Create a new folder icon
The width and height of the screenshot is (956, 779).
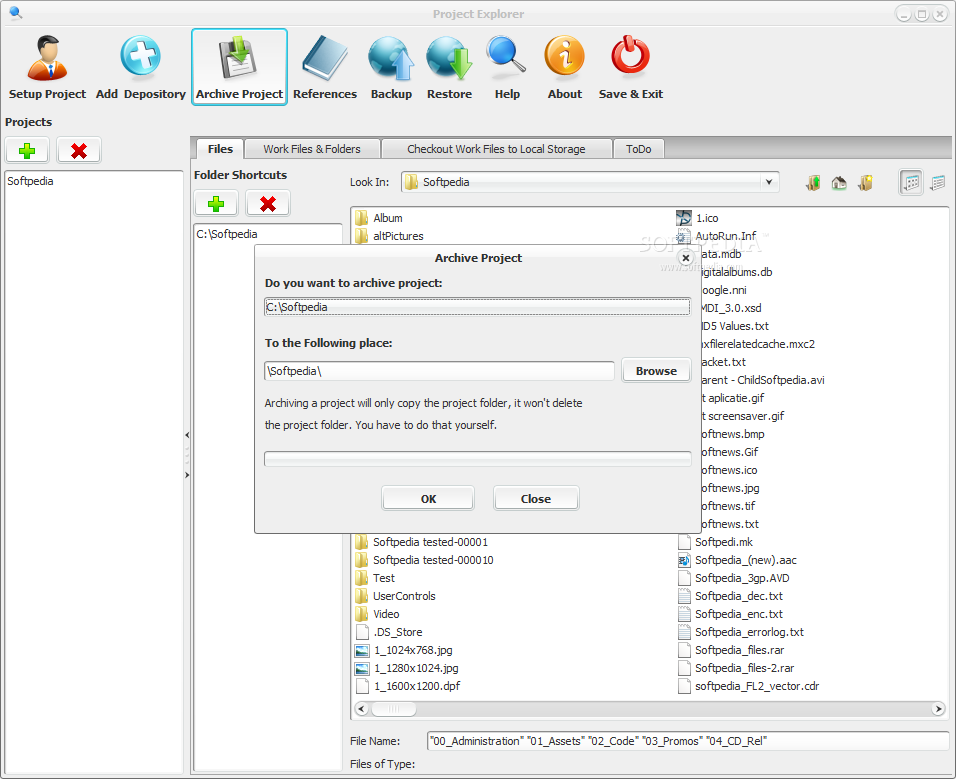865,182
